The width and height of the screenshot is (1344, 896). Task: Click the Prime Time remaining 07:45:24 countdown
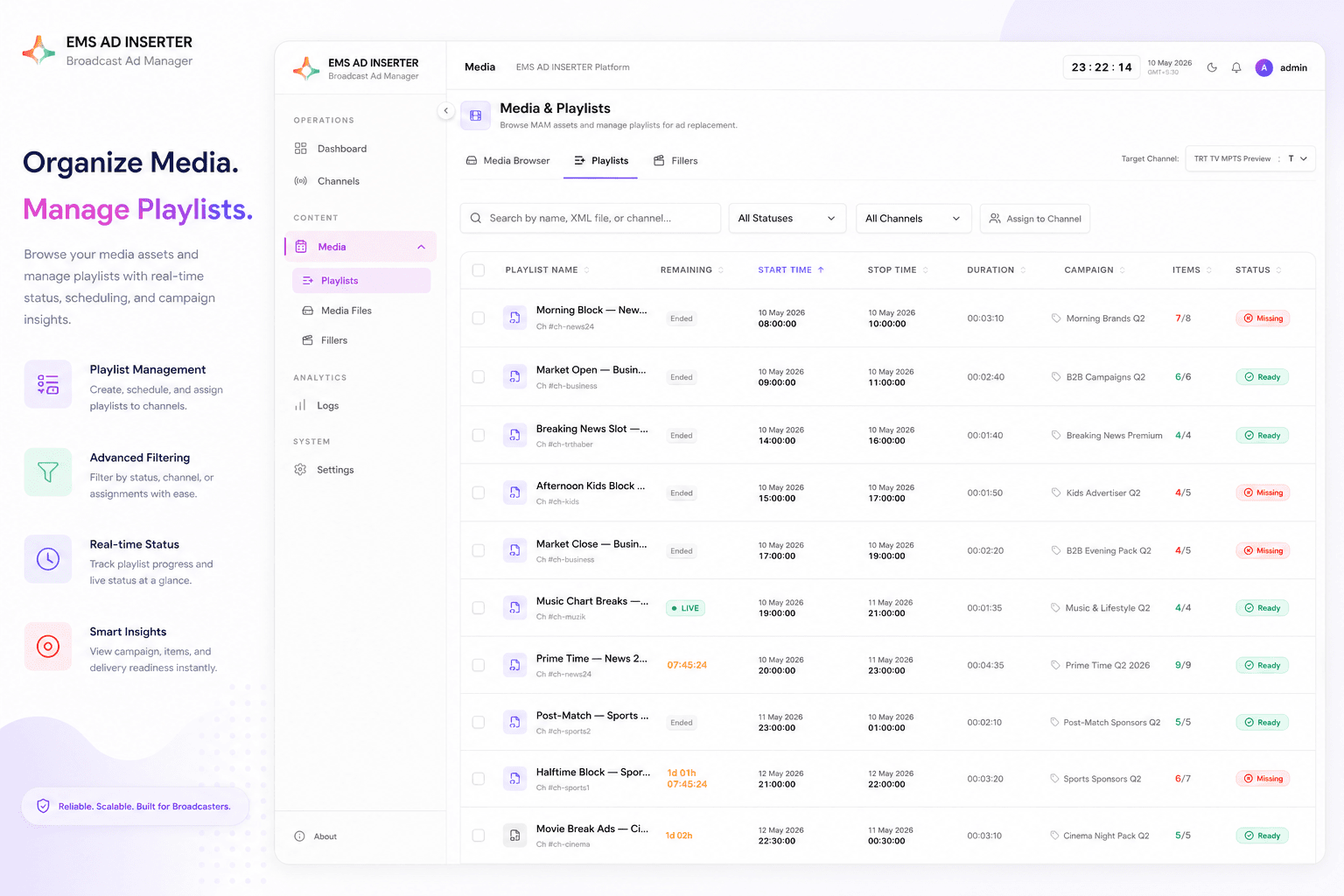pos(687,665)
